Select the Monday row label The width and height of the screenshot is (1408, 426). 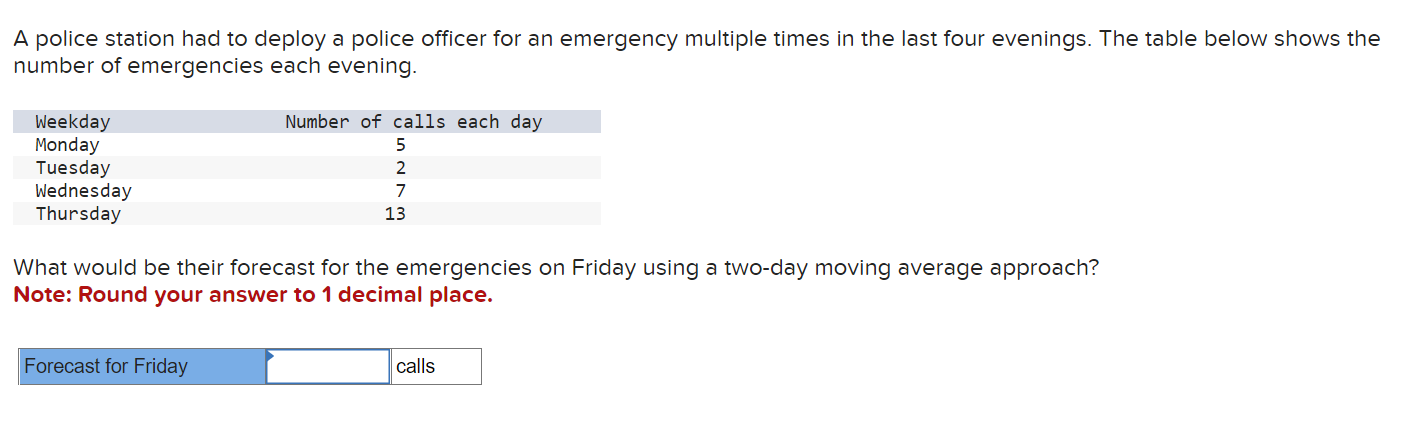[67, 145]
